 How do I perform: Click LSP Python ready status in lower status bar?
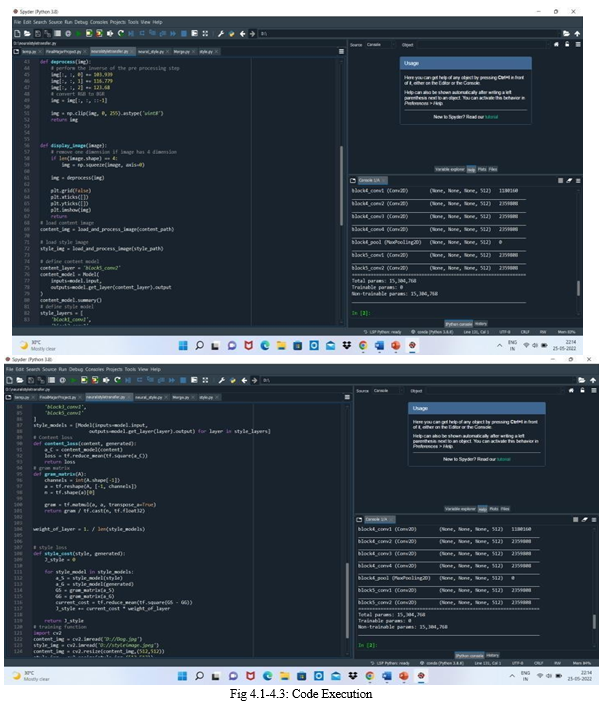[390, 663]
